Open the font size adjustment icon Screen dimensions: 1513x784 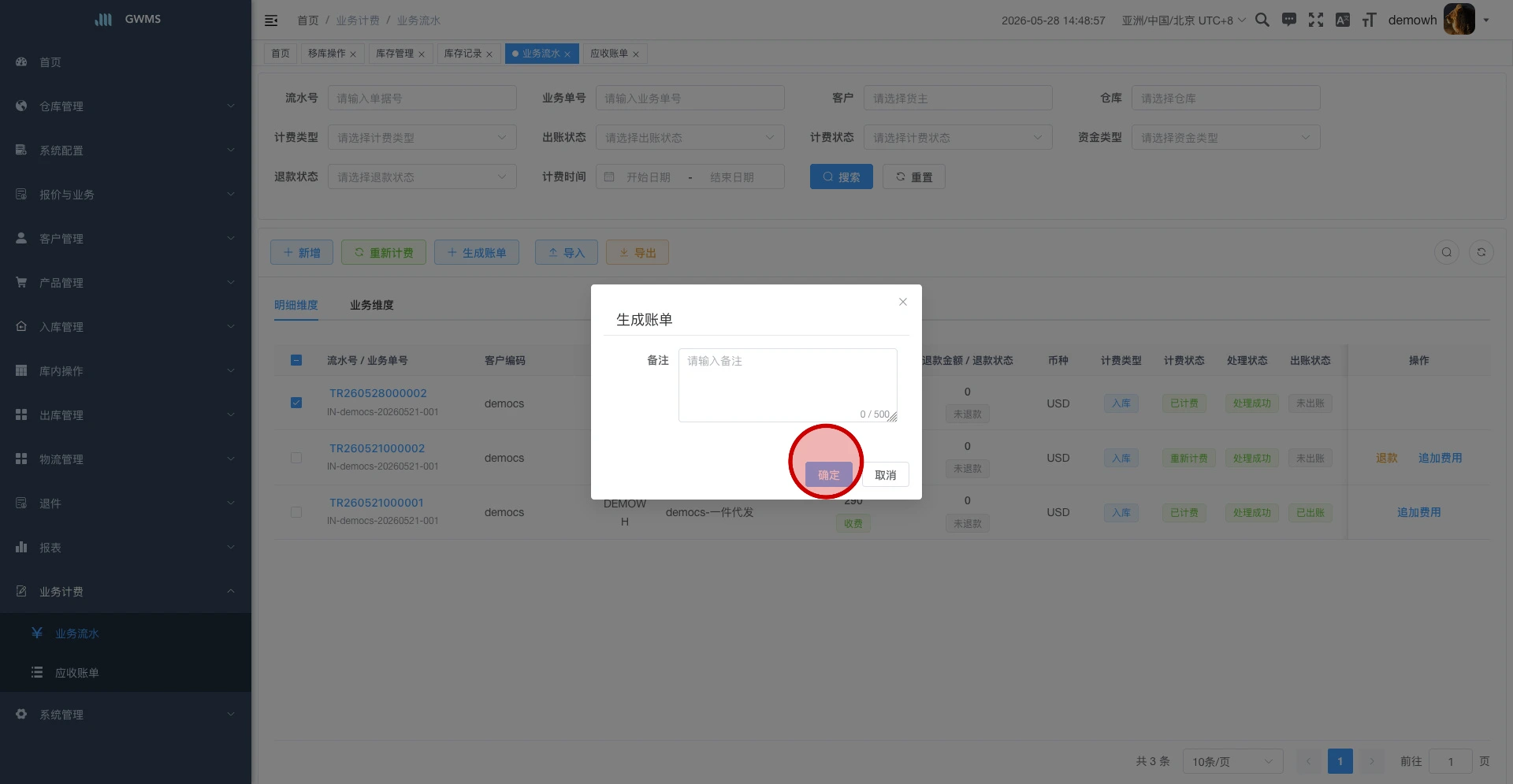(x=1370, y=20)
